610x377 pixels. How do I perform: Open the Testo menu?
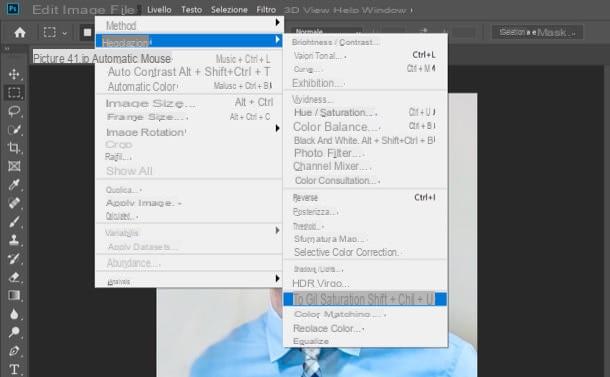(191, 10)
